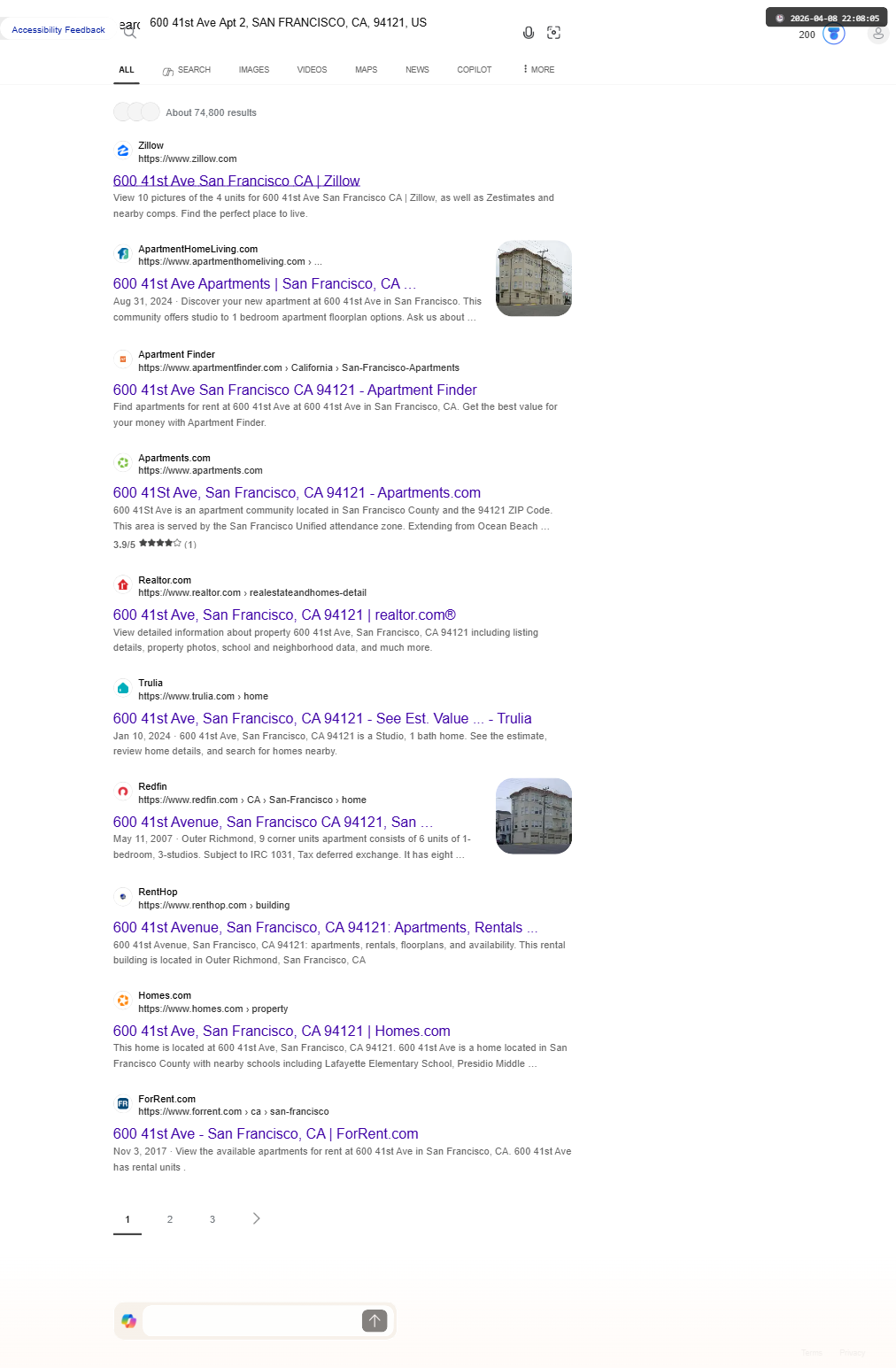The image size is (896, 1368).
Task: Click the ApartmentHomeLiving.com favicon
Action: point(123,254)
